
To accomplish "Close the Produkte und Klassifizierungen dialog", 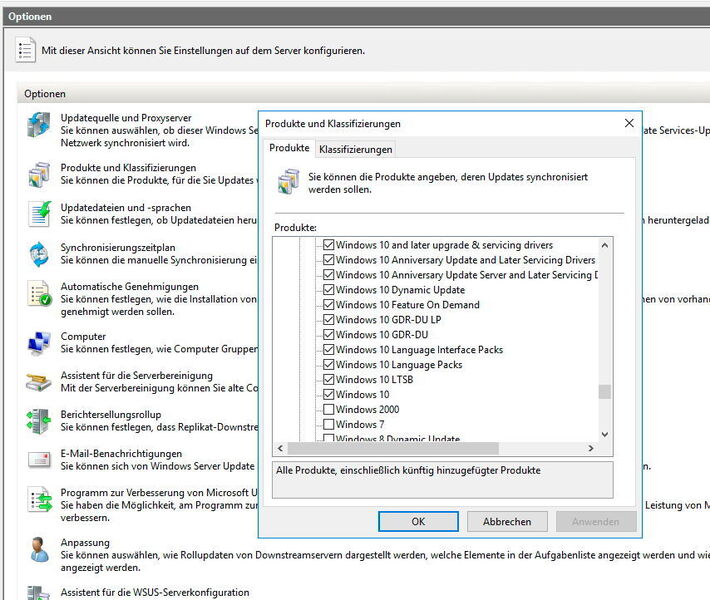I will coord(629,123).
